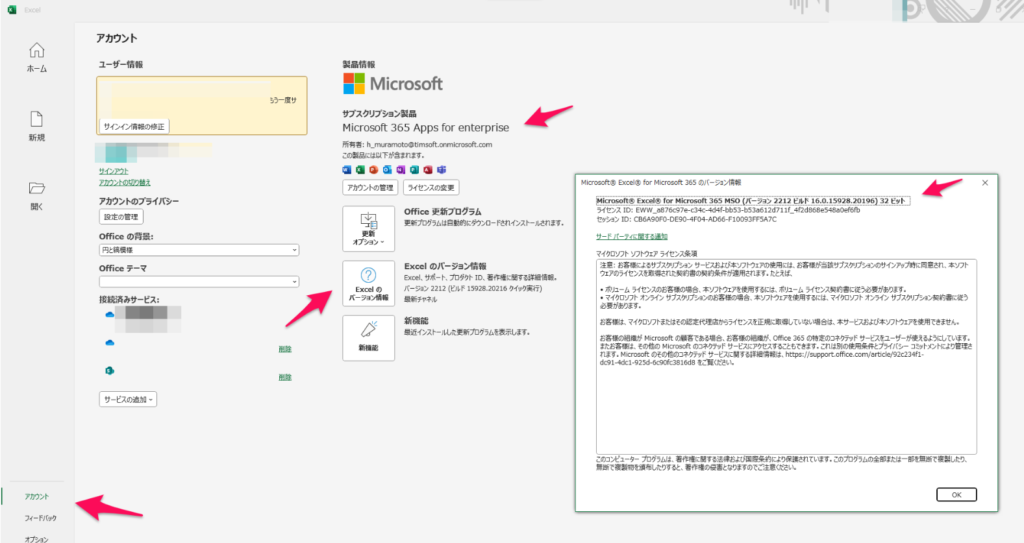Viewport: 1024px width, 543px height.
Task: Click inside the license terms text box
Action: [786, 356]
